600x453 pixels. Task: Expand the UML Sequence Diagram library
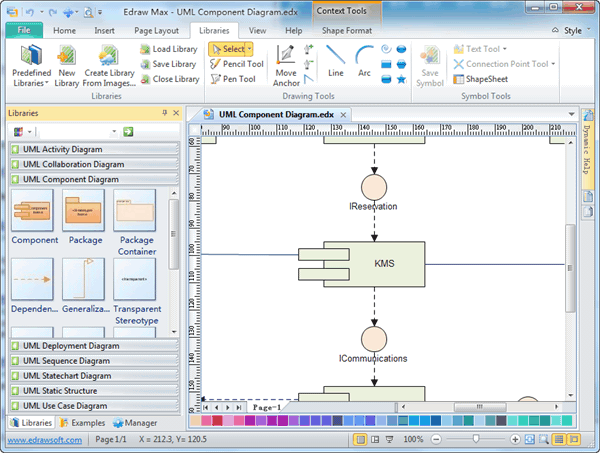tap(66, 361)
